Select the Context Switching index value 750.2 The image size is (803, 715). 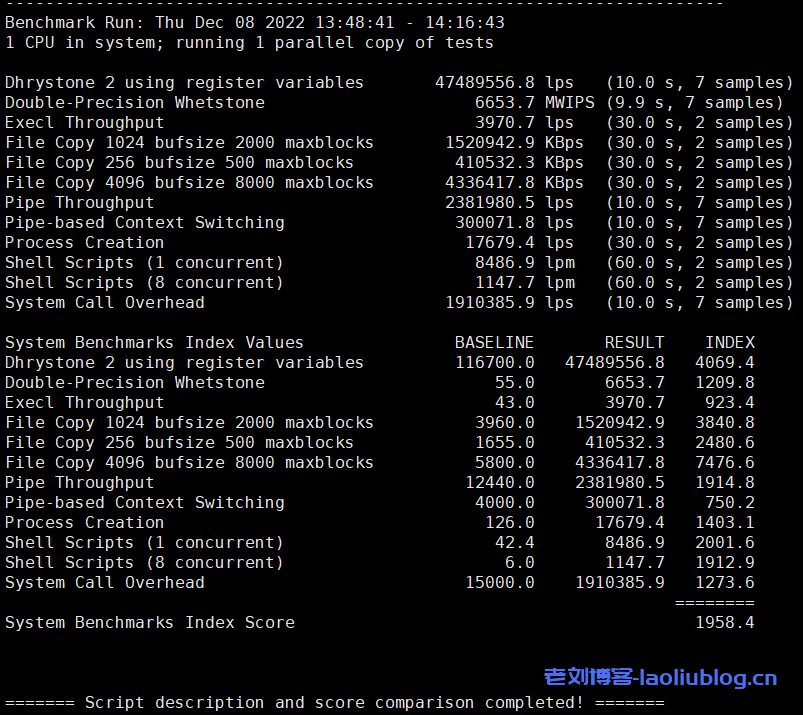point(729,502)
